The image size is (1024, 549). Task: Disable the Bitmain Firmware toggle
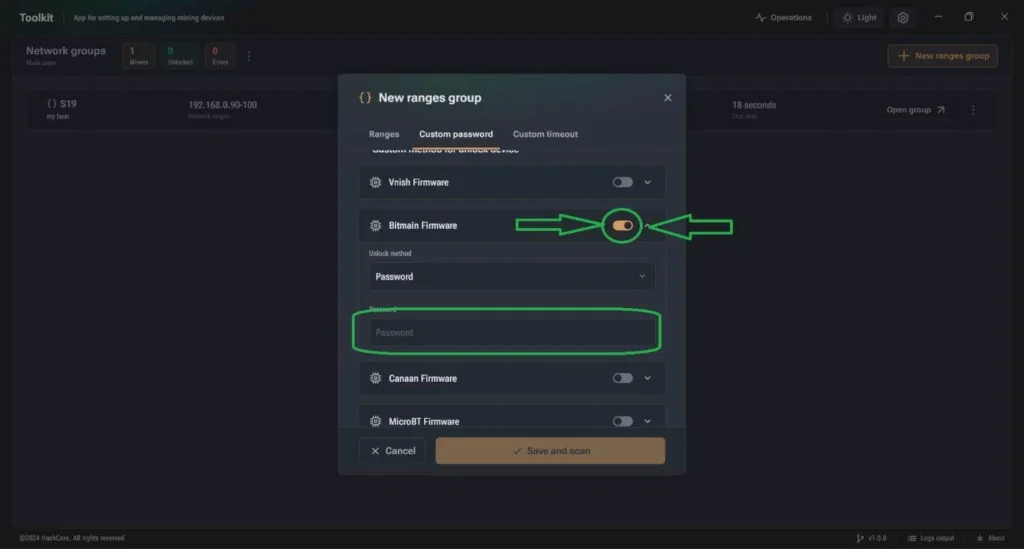622,225
